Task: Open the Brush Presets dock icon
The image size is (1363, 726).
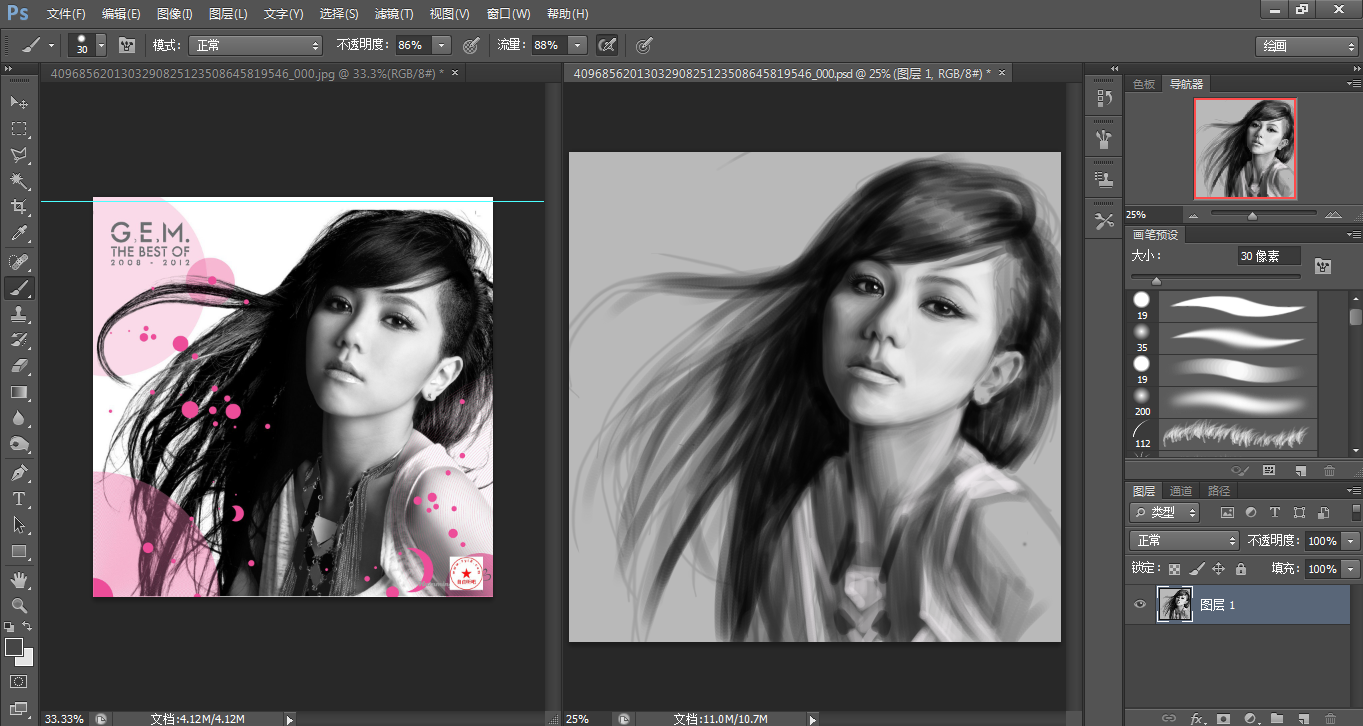Action: [x=1104, y=139]
